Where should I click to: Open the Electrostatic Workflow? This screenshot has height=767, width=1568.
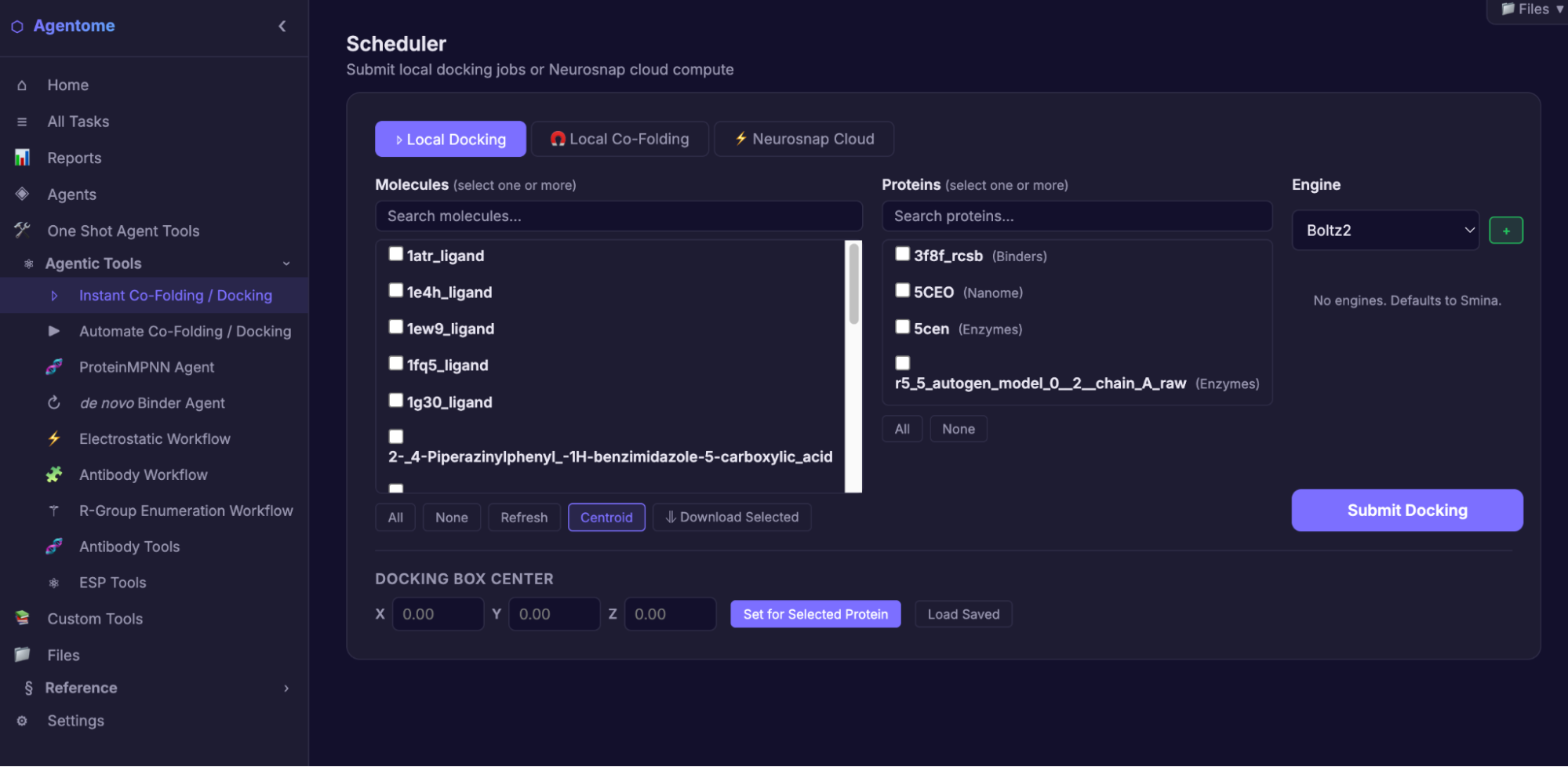tap(155, 438)
